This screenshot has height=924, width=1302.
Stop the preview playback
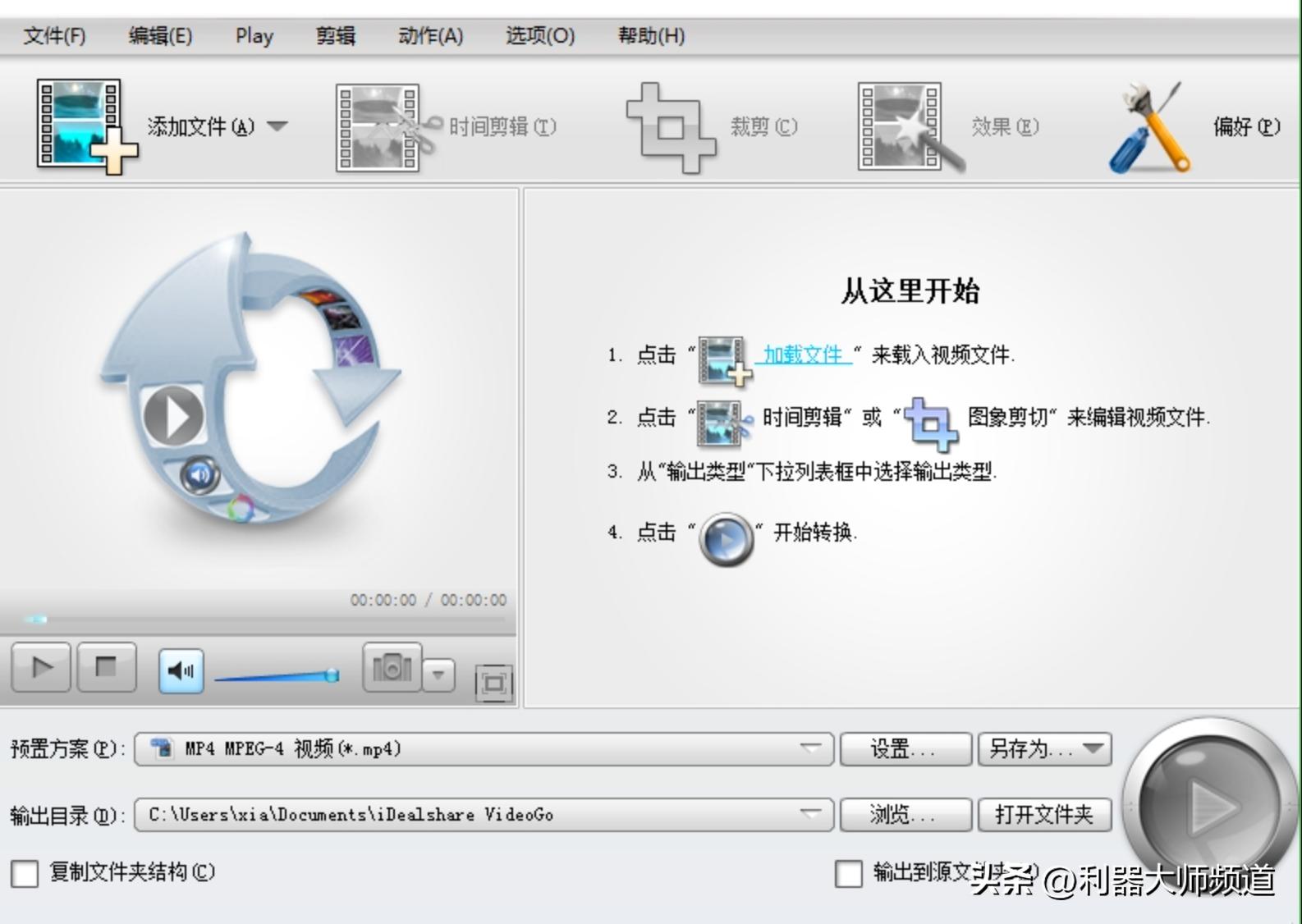[107, 668]
